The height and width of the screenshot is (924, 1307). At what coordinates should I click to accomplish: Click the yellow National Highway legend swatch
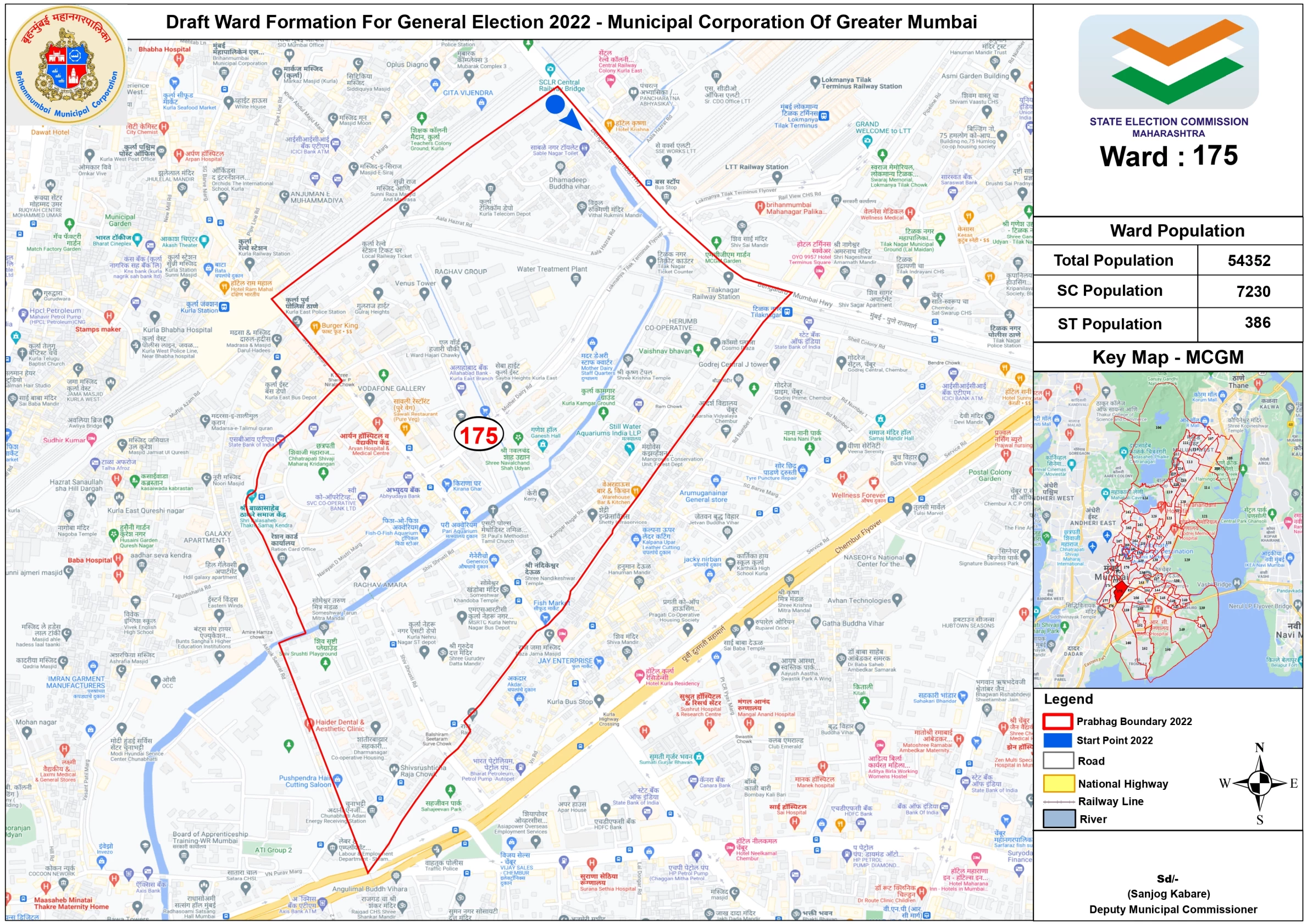point(1057,783)
